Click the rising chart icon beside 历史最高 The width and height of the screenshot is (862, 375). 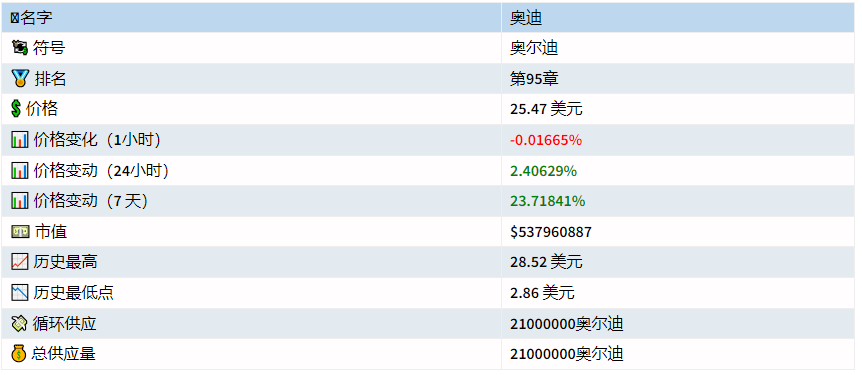[20, 262]
